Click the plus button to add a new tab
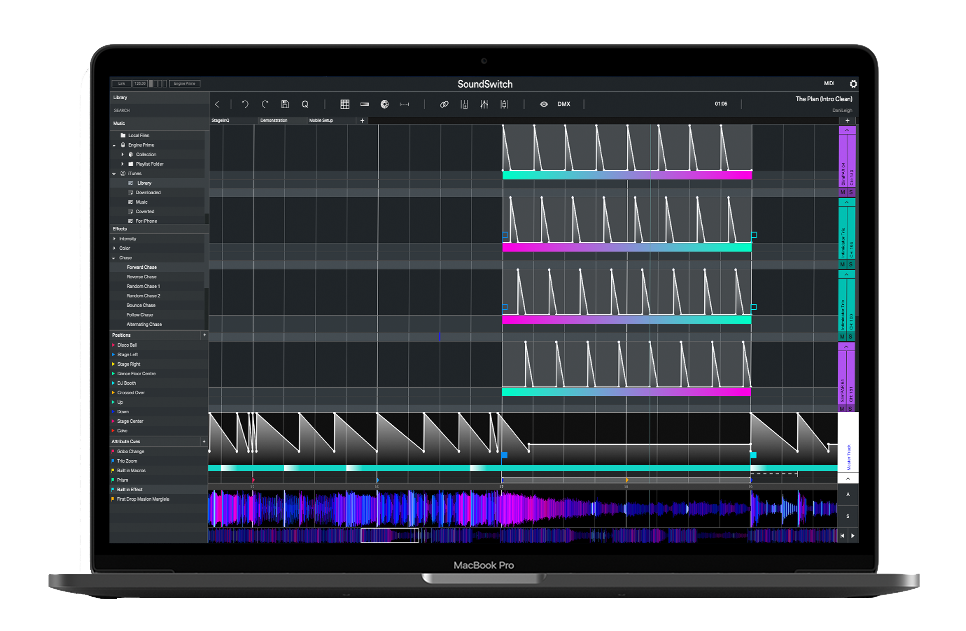 tap(362, 119)
